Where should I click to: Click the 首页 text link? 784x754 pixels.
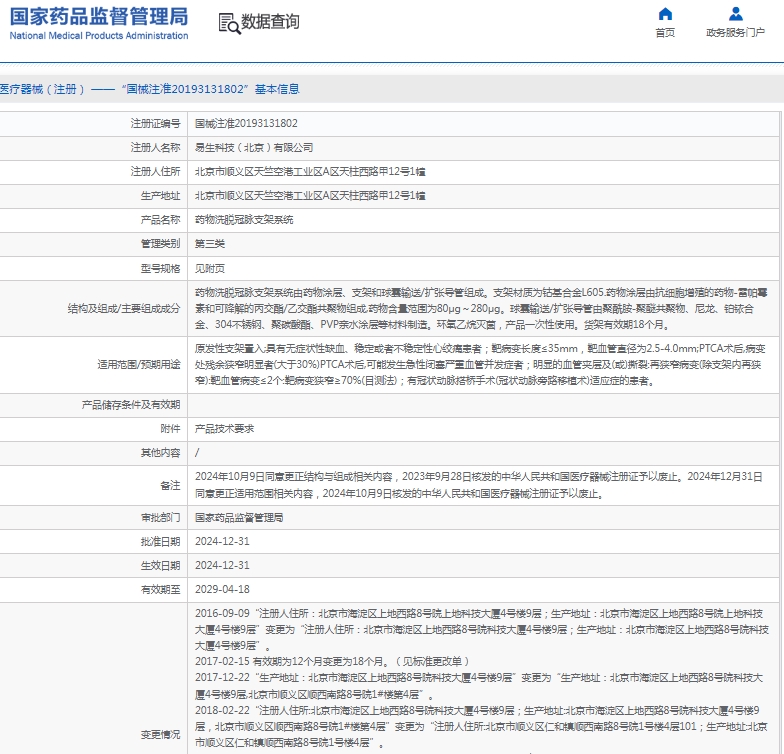(665, 32)
